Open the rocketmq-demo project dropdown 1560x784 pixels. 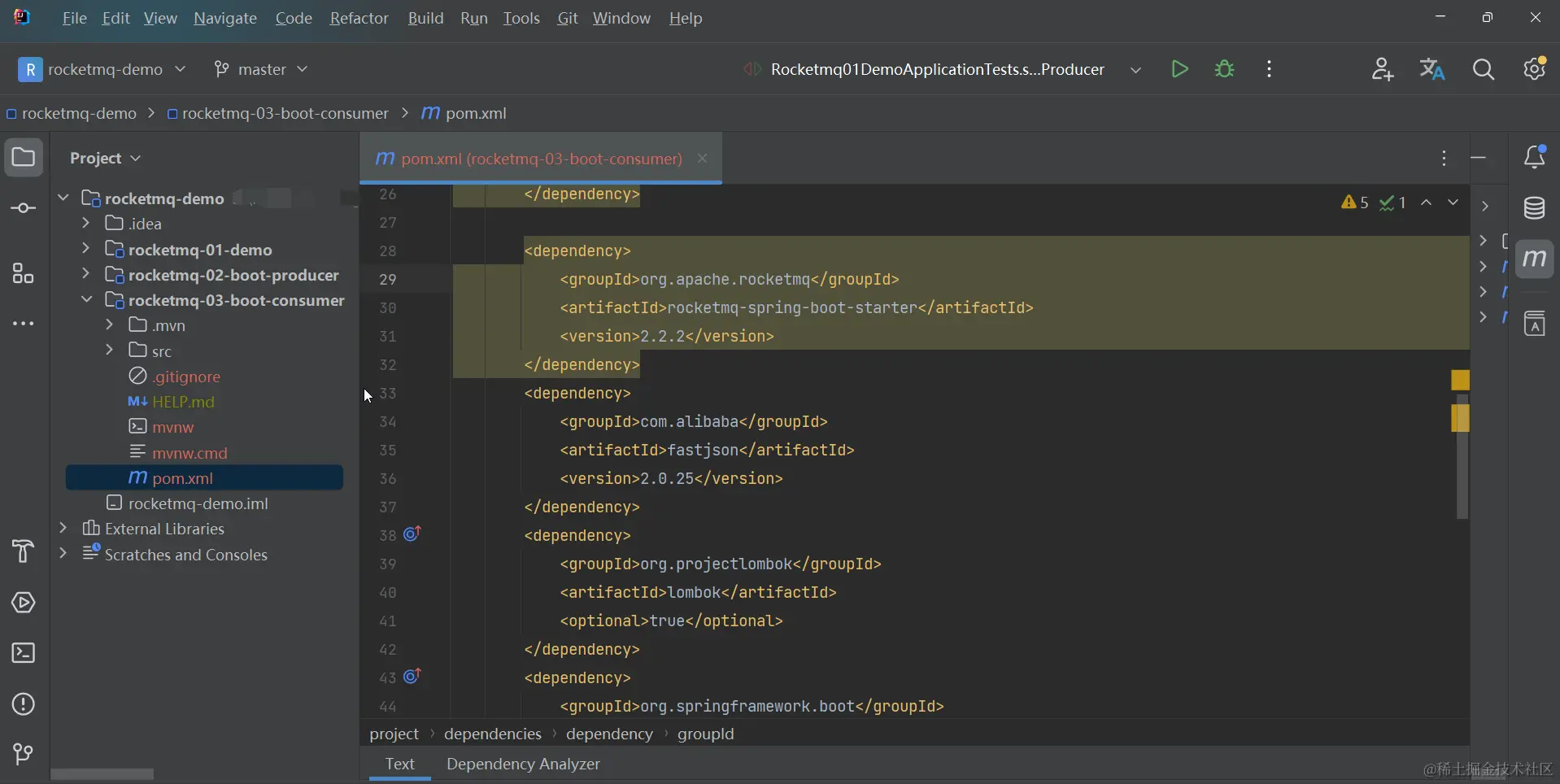[x=103, y=69]
